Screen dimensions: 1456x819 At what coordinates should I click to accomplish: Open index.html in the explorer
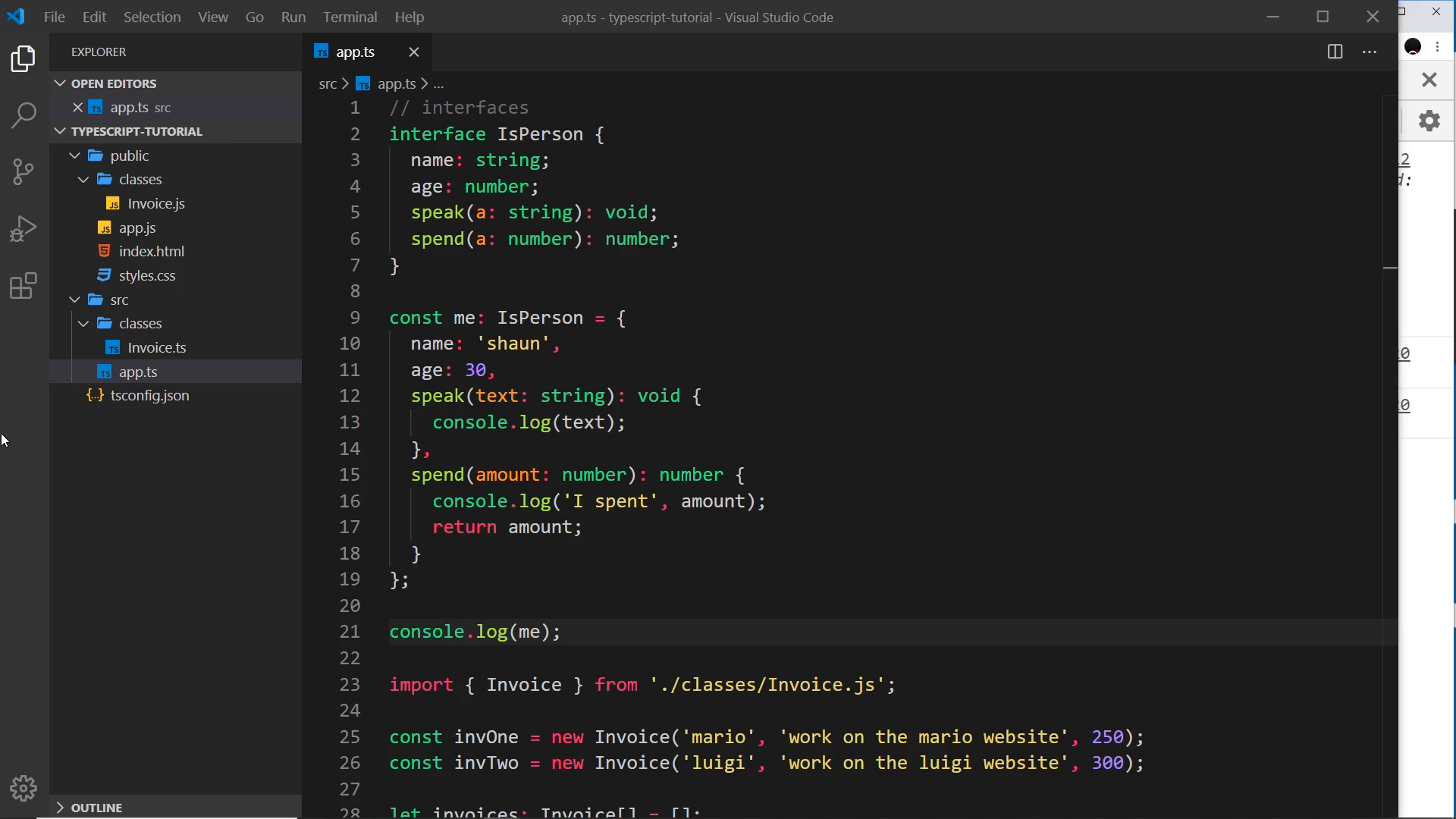coord(152,251)
